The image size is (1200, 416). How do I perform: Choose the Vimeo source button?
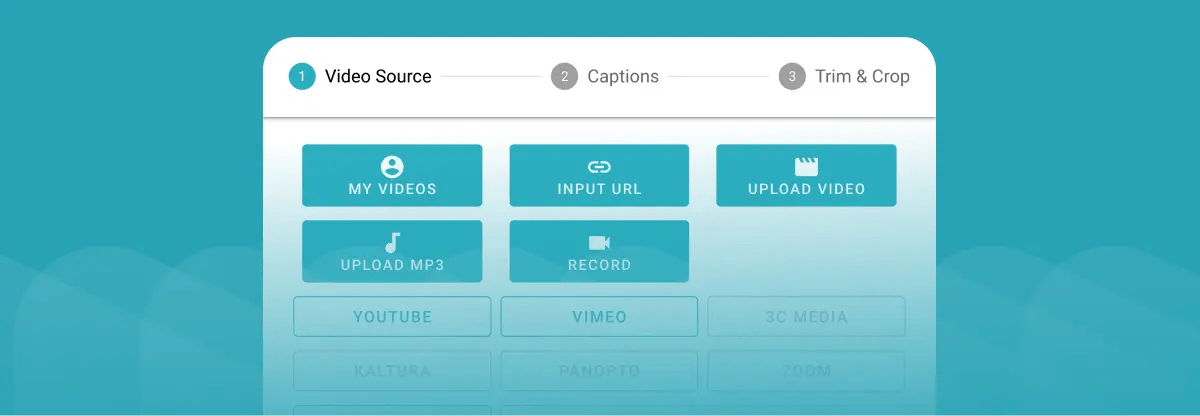coord(599,317)
